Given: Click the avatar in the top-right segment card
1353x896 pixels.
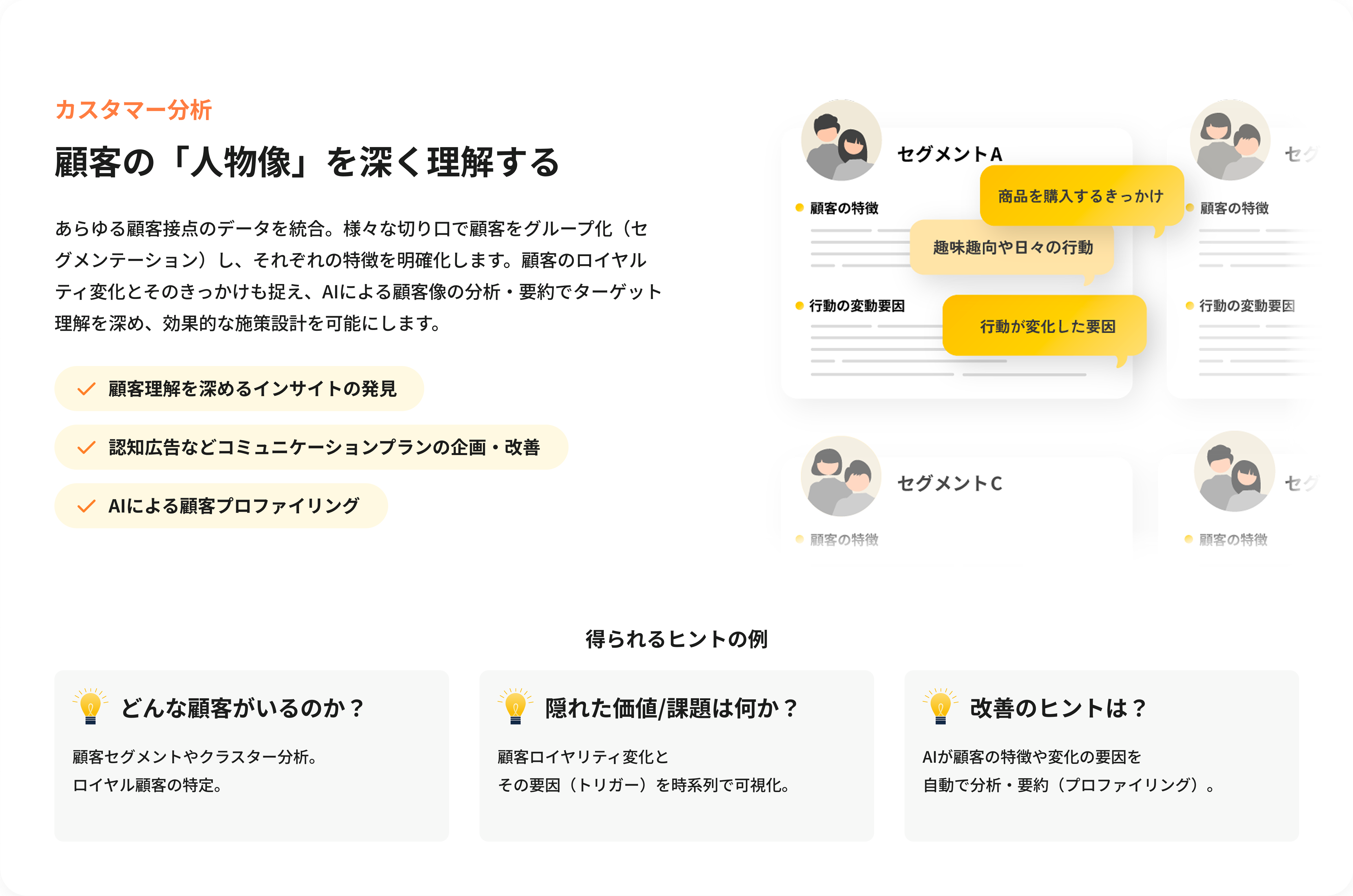Looking at the screenshot, I should point(1230,140).
